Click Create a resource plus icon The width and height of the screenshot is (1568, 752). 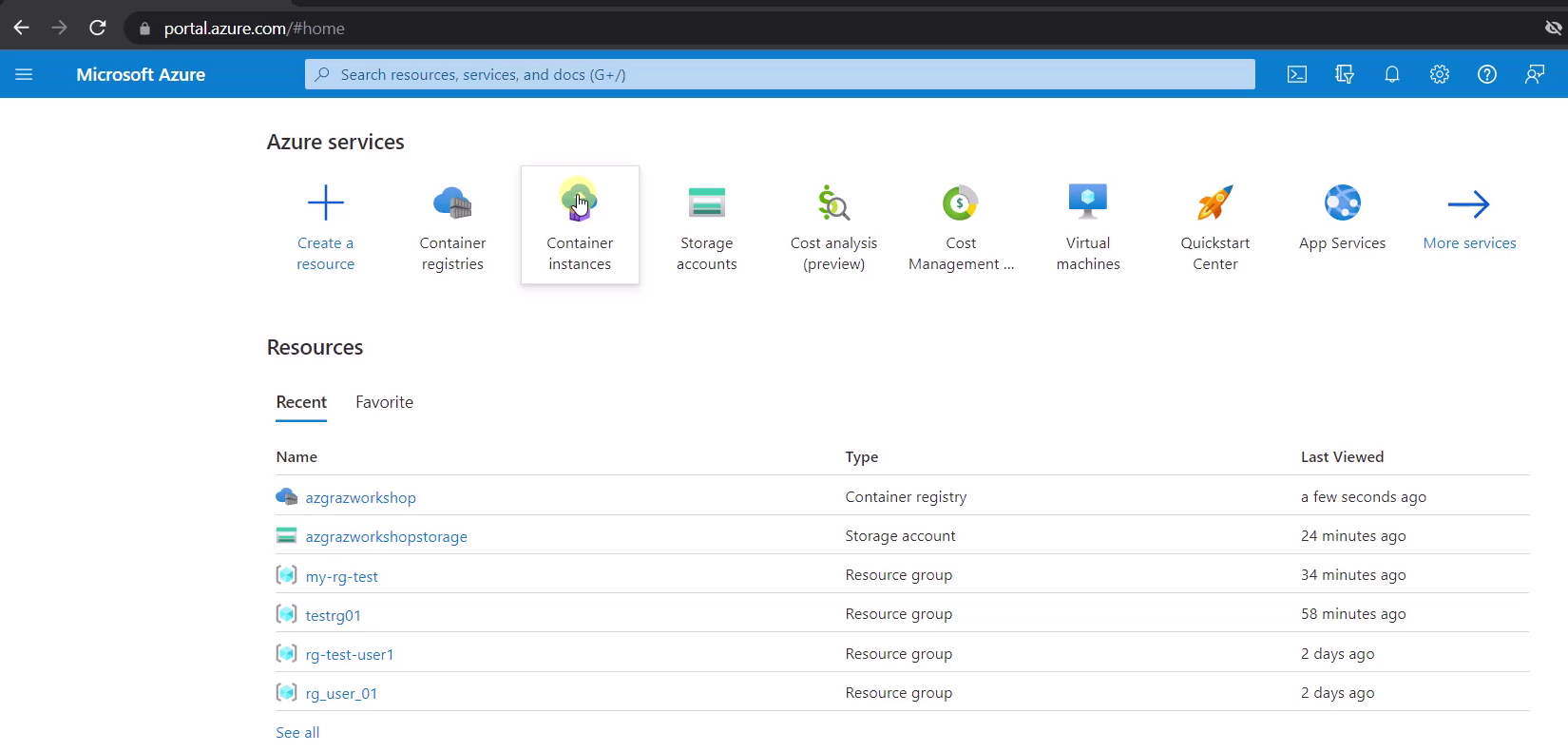[x=326, y=202]
